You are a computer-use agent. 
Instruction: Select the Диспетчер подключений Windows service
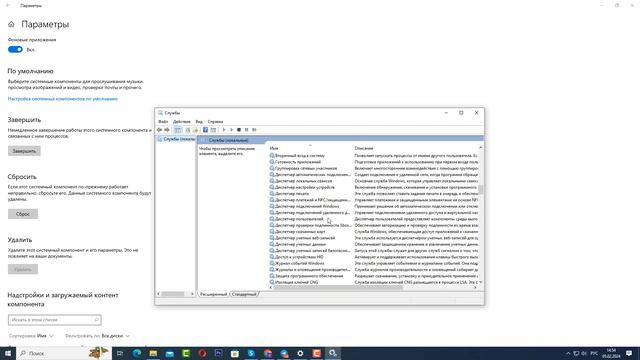pyautogui.click(x=307, y=206)
